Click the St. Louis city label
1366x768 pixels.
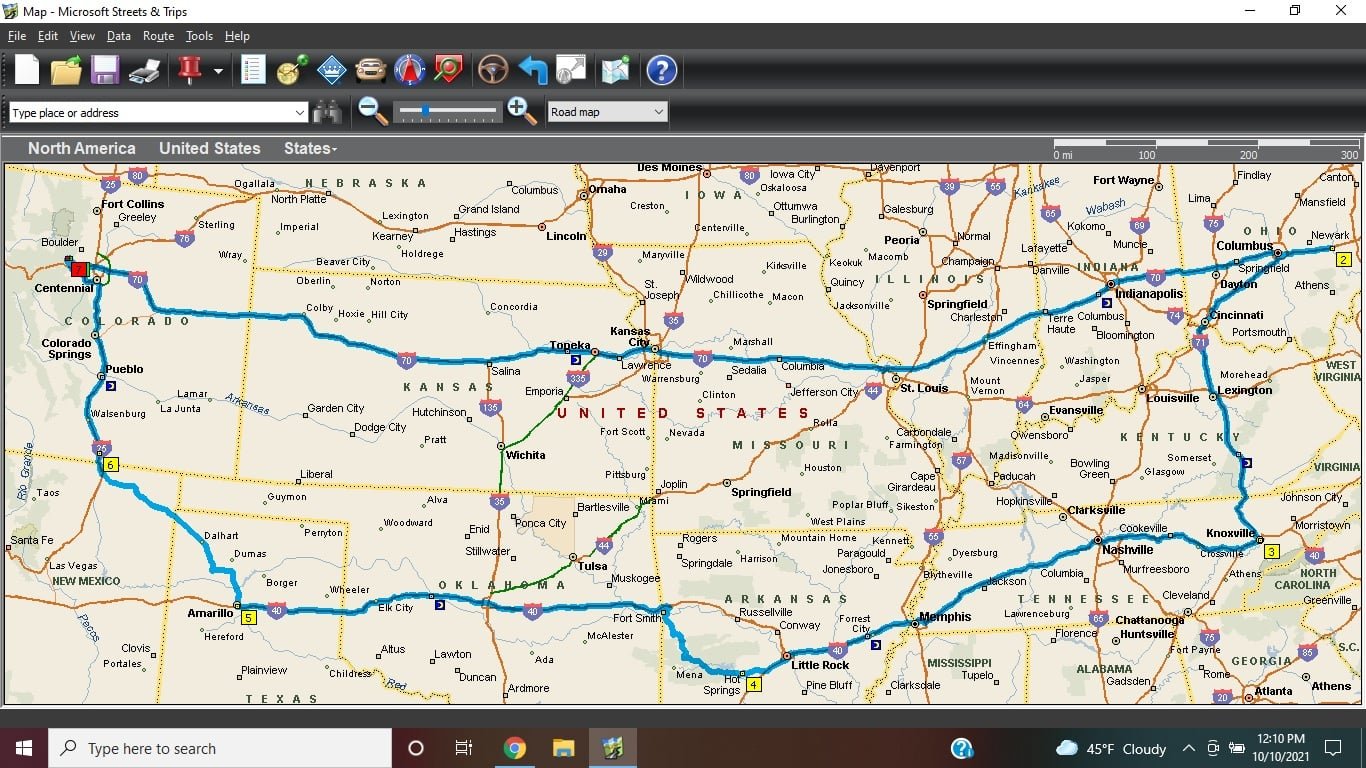[x=924, y=388]
